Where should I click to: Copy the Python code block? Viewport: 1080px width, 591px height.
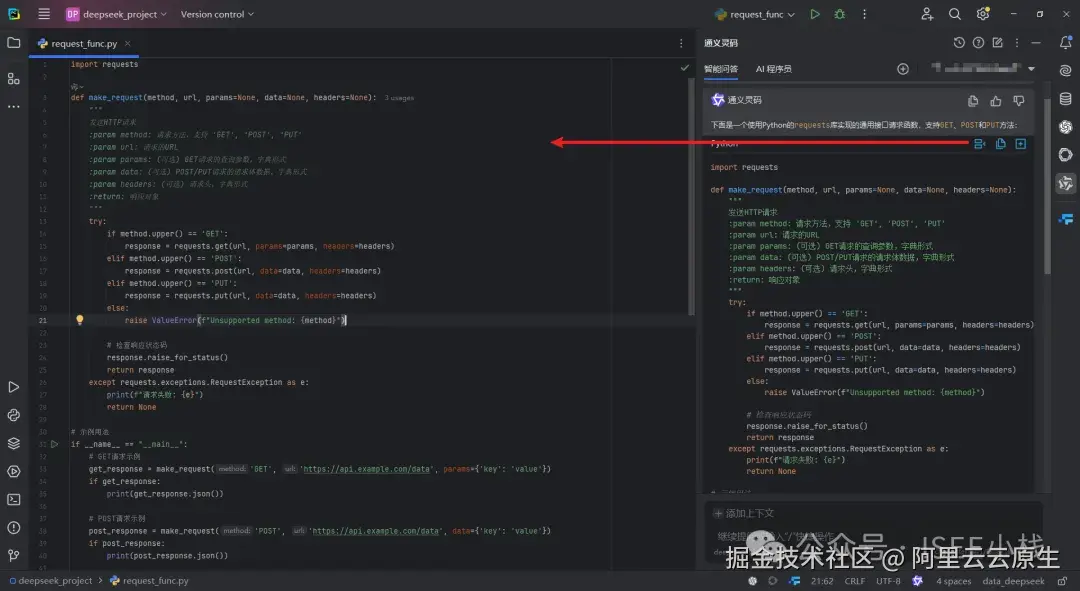coord(1001,144)
